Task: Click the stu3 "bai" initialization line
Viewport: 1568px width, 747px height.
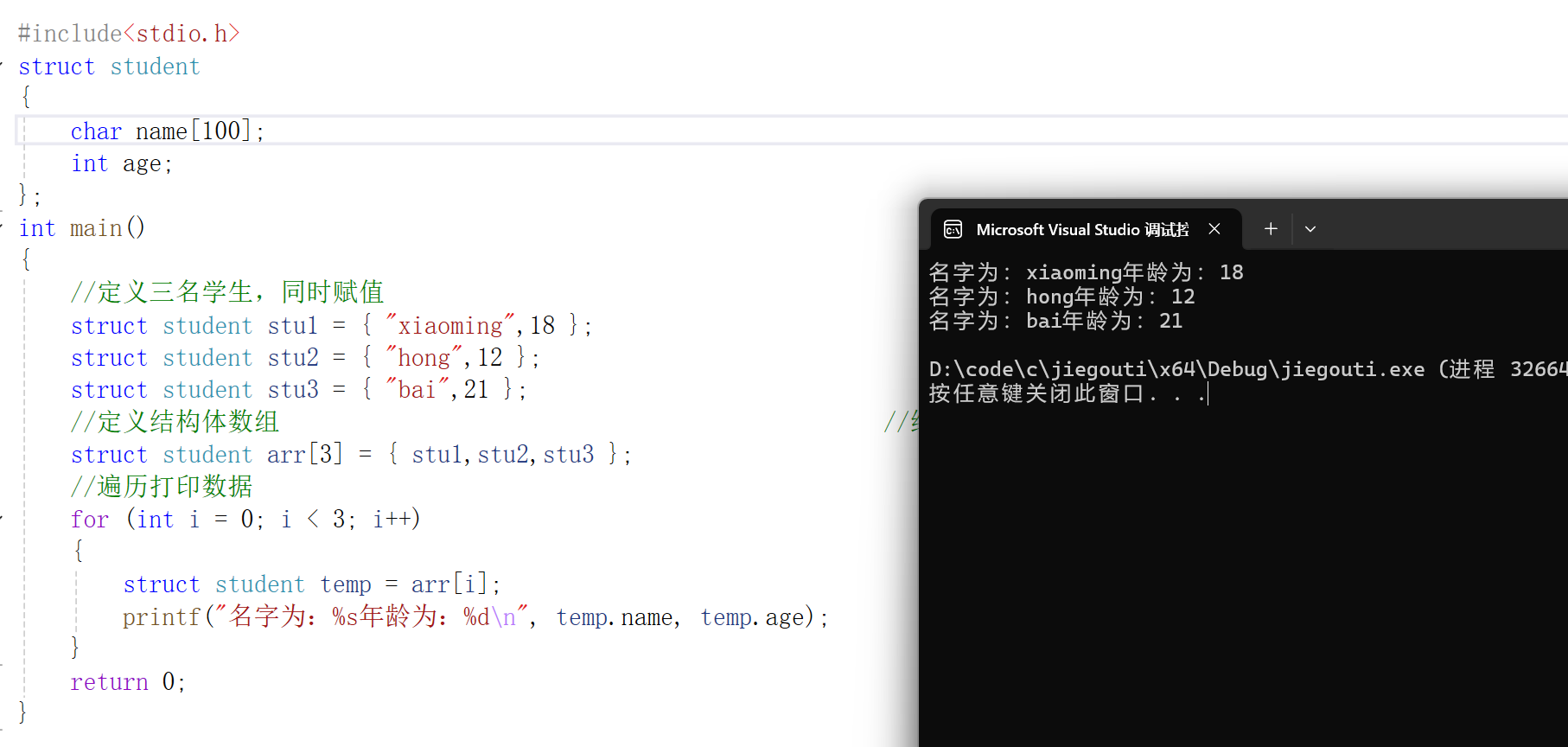Action: click(299, 390)
